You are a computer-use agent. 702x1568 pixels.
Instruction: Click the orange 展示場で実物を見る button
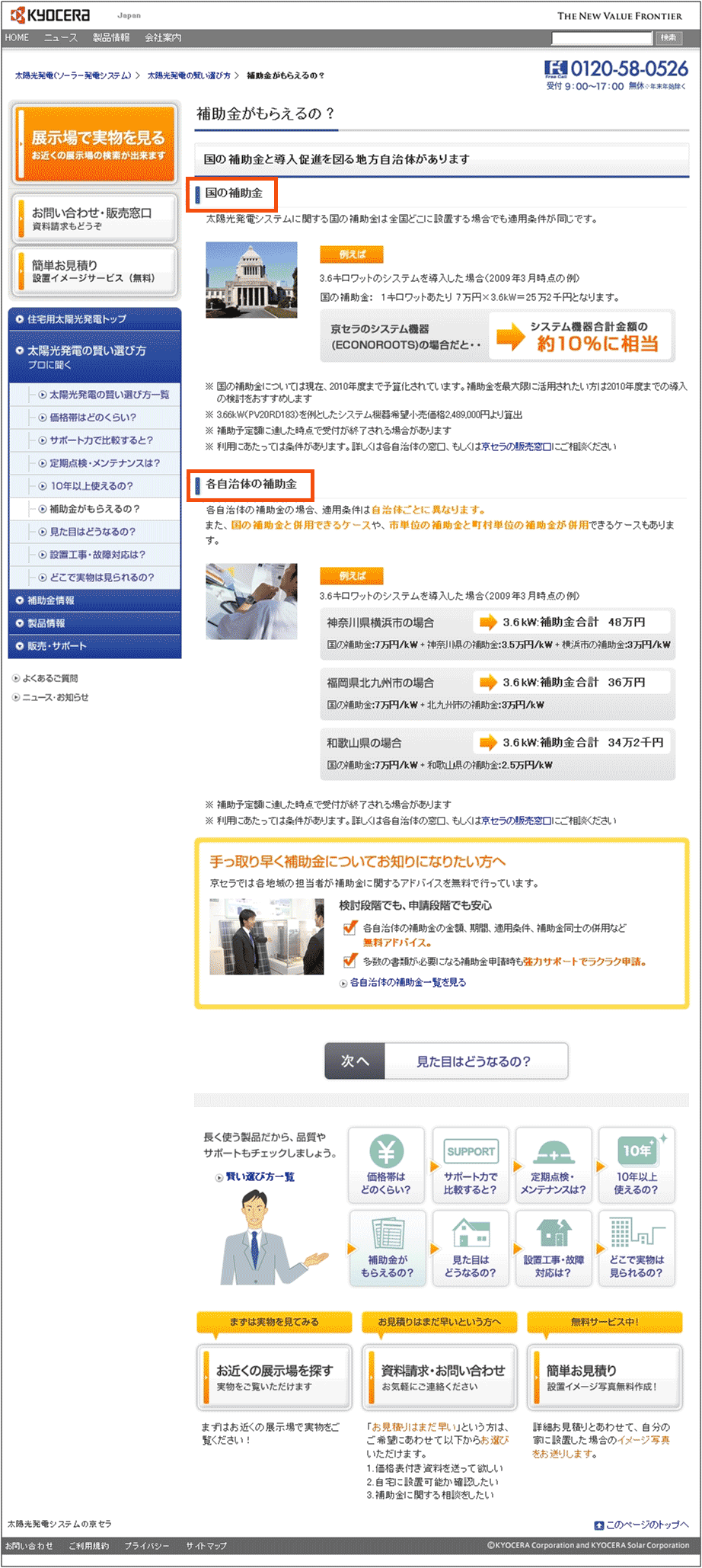click(94, 143)
